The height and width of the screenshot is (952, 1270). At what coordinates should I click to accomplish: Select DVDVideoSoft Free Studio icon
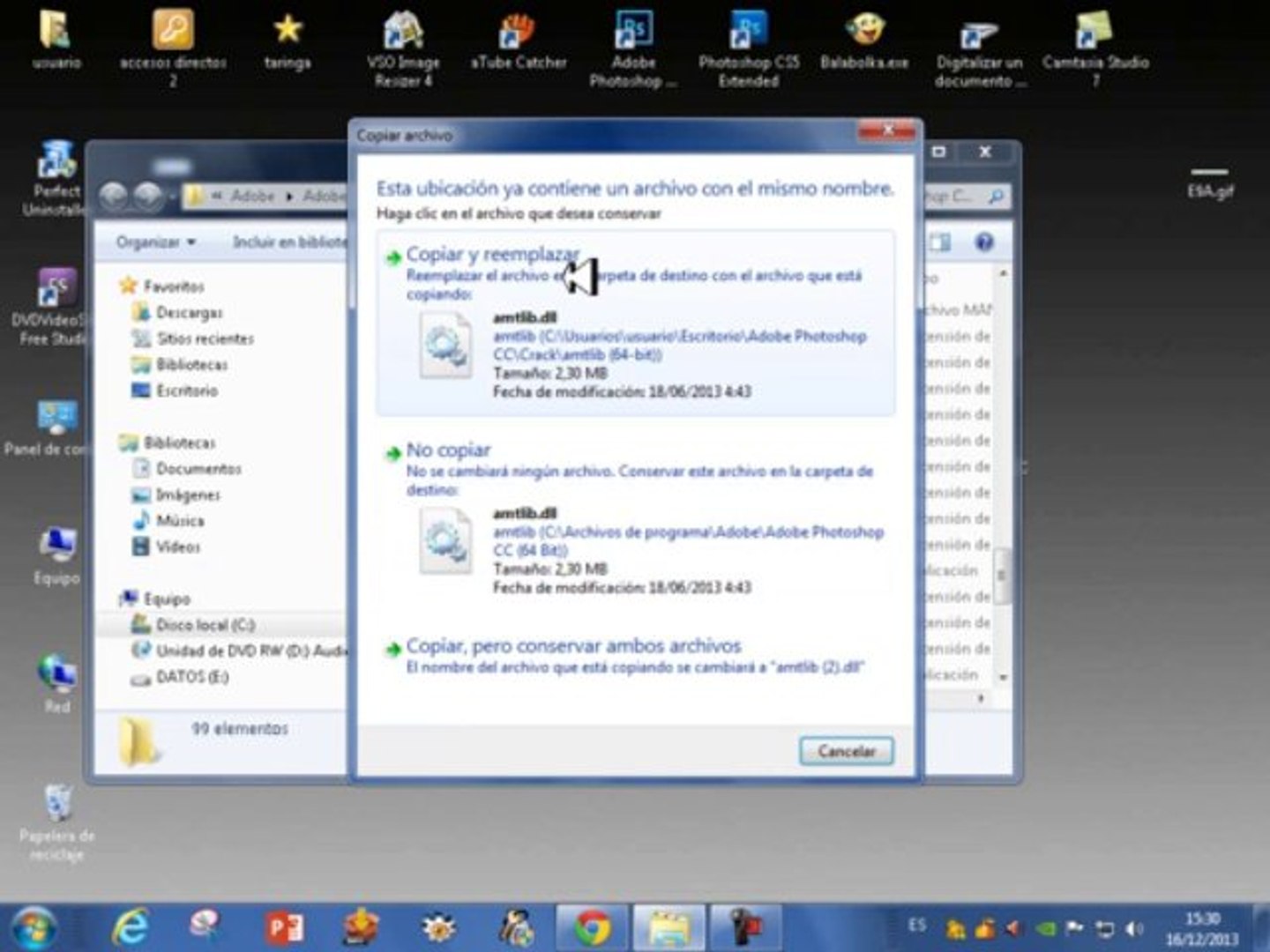tap(51, 307)
